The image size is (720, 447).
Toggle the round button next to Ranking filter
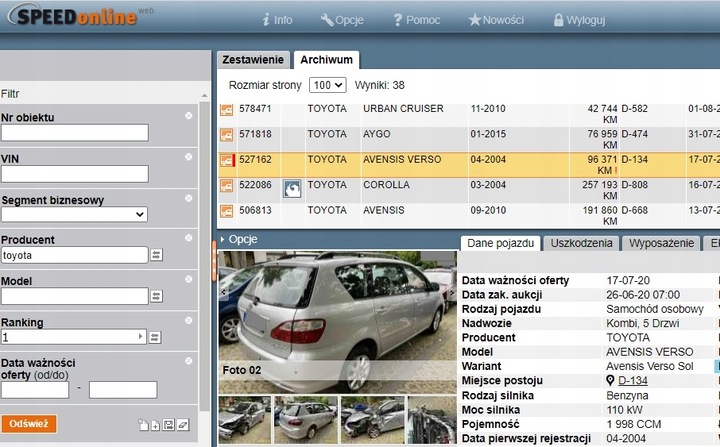coord(188,320)
